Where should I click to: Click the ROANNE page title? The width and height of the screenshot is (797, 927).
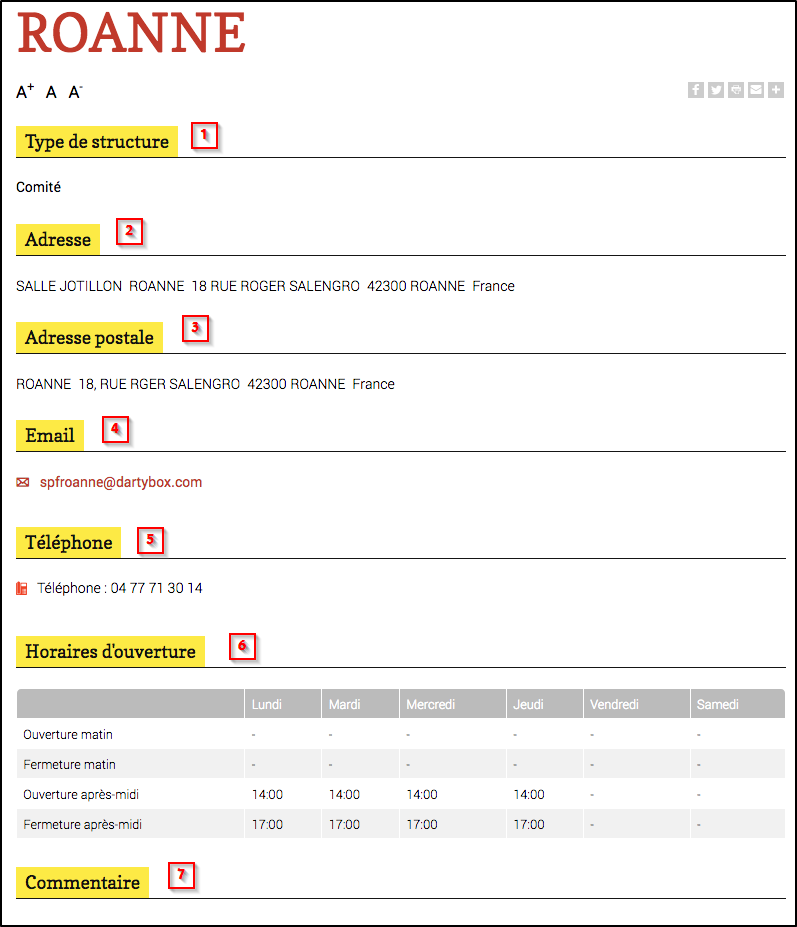coord(131,34)
